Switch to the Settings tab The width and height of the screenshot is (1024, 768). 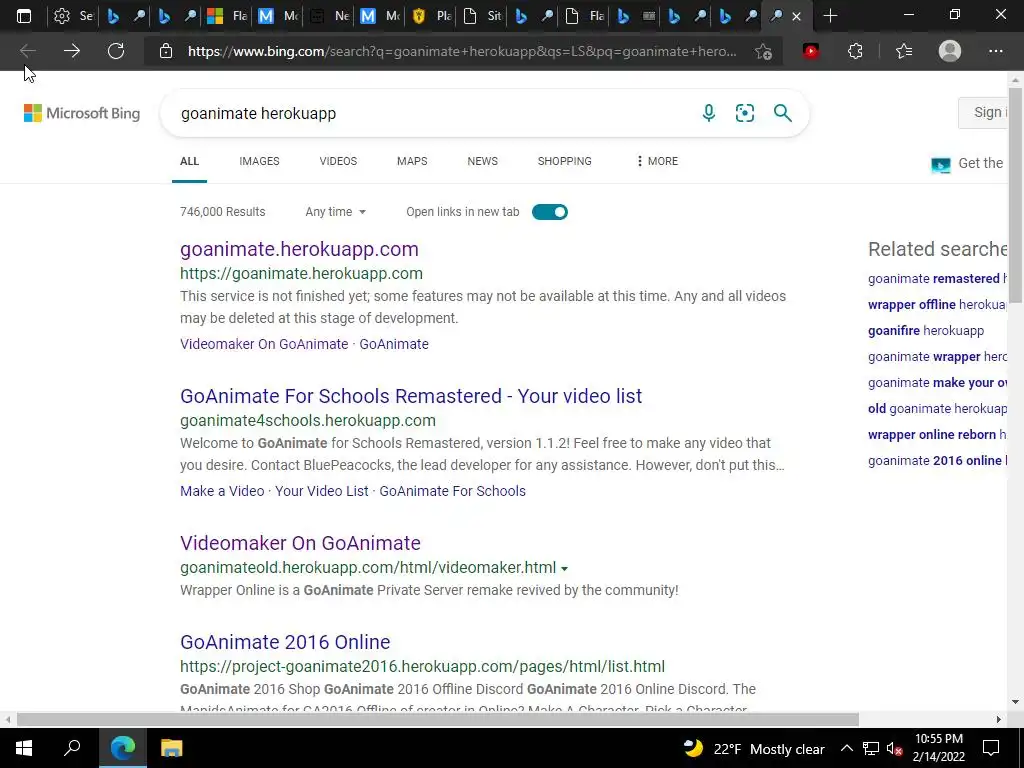pyautogui.click(x=72, y=16)
